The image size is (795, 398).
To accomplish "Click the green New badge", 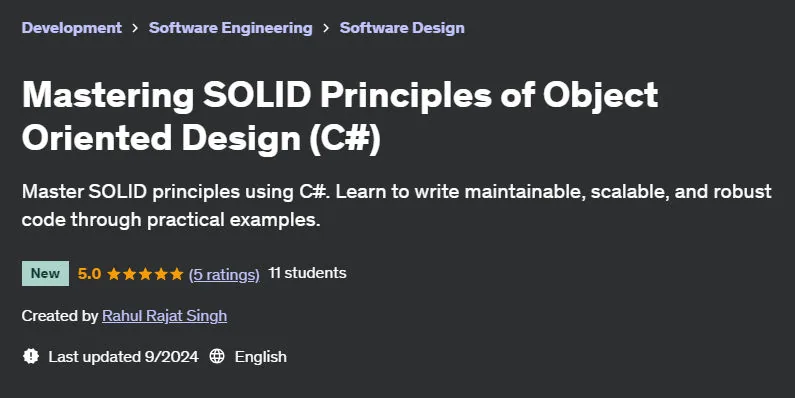I will 45,273.
